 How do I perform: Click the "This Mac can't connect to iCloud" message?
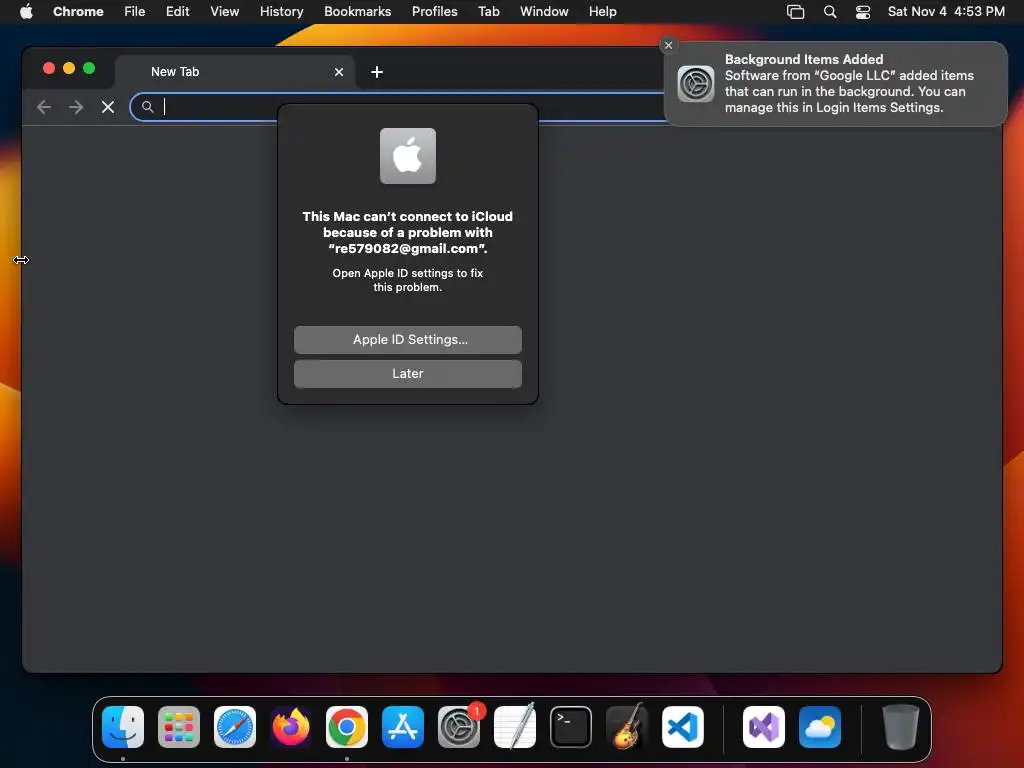tap(408, 232)
